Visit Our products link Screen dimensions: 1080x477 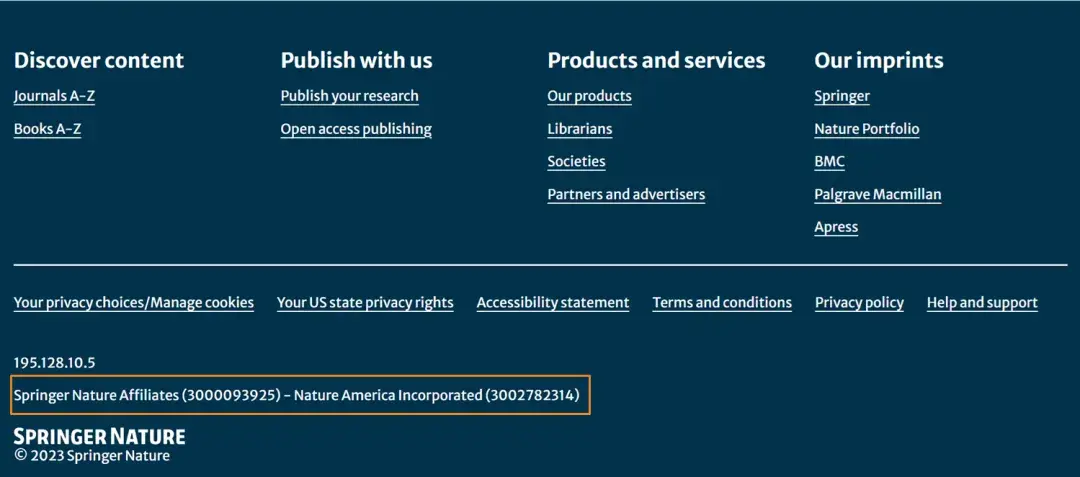click(x=589, y=96)
